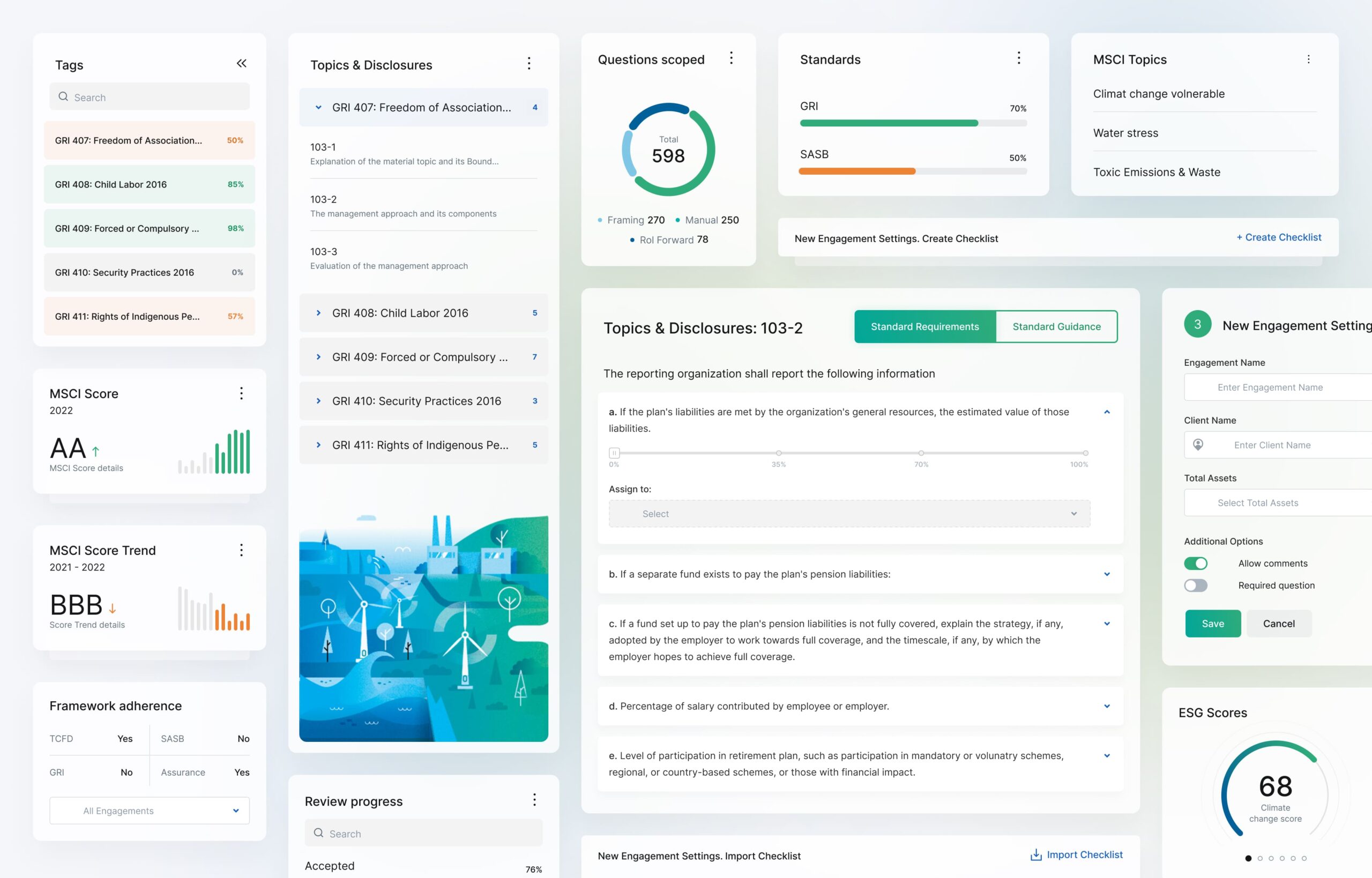Screen dimensions: 1372x878
Task: Click the orange down arrow beside BBB
Action: (x=113, y=609)
